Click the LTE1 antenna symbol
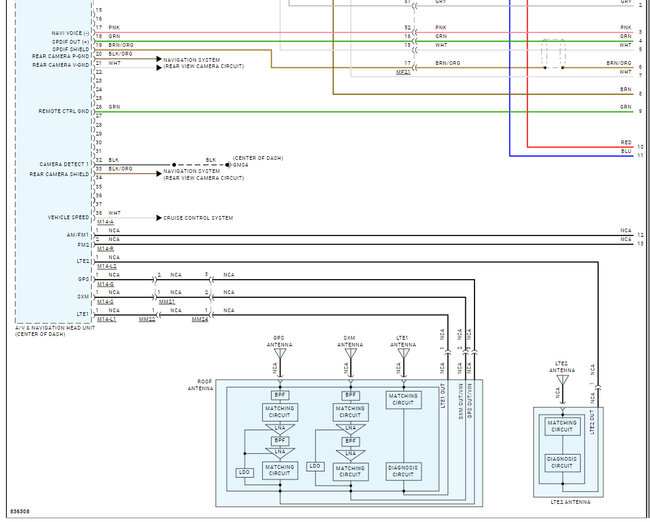The image size is (650, 522). (x=404, y=354)
